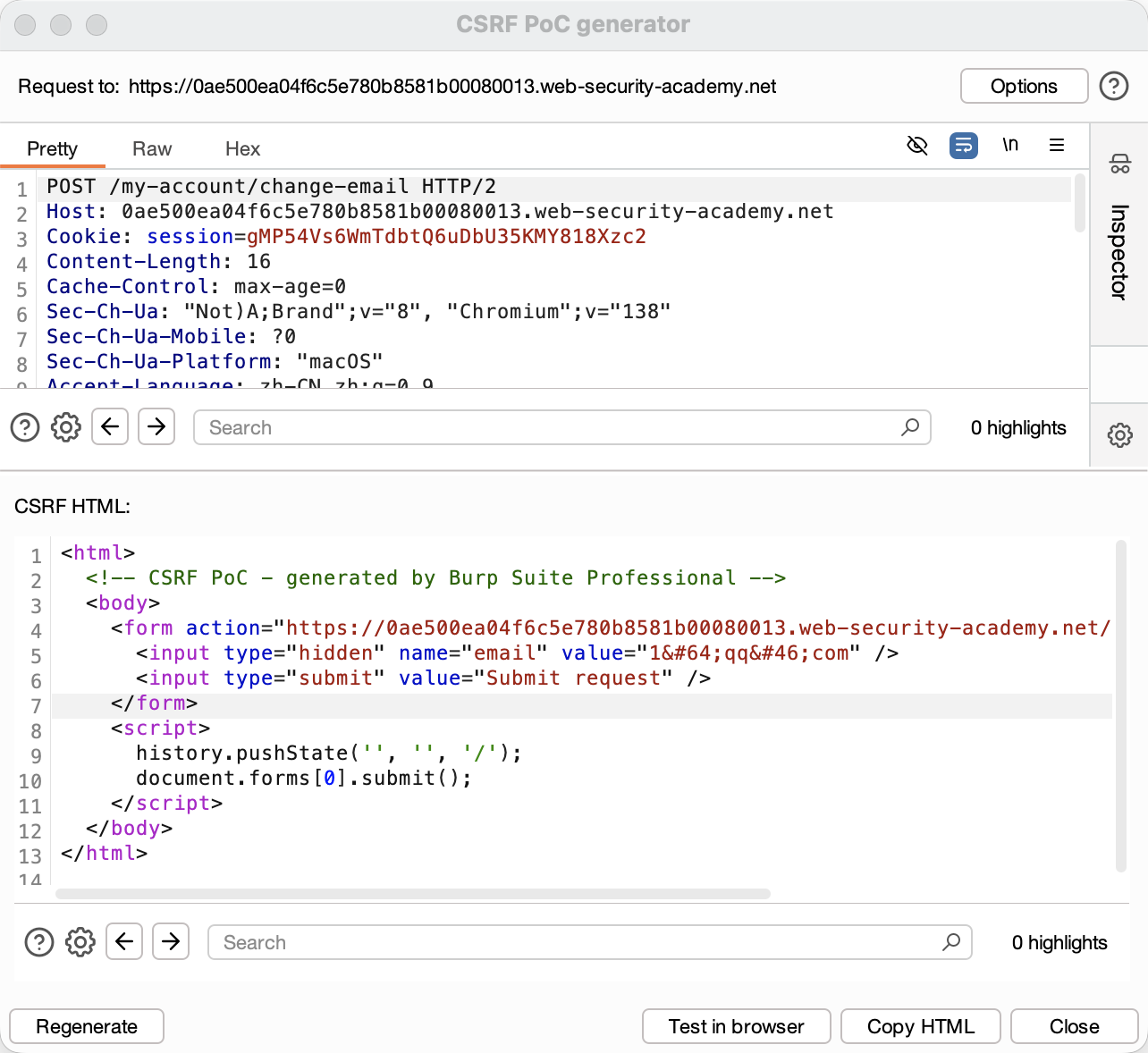
Task: Switch to the Hex tab
Action: pyautogui.click(x=242, y=148)
